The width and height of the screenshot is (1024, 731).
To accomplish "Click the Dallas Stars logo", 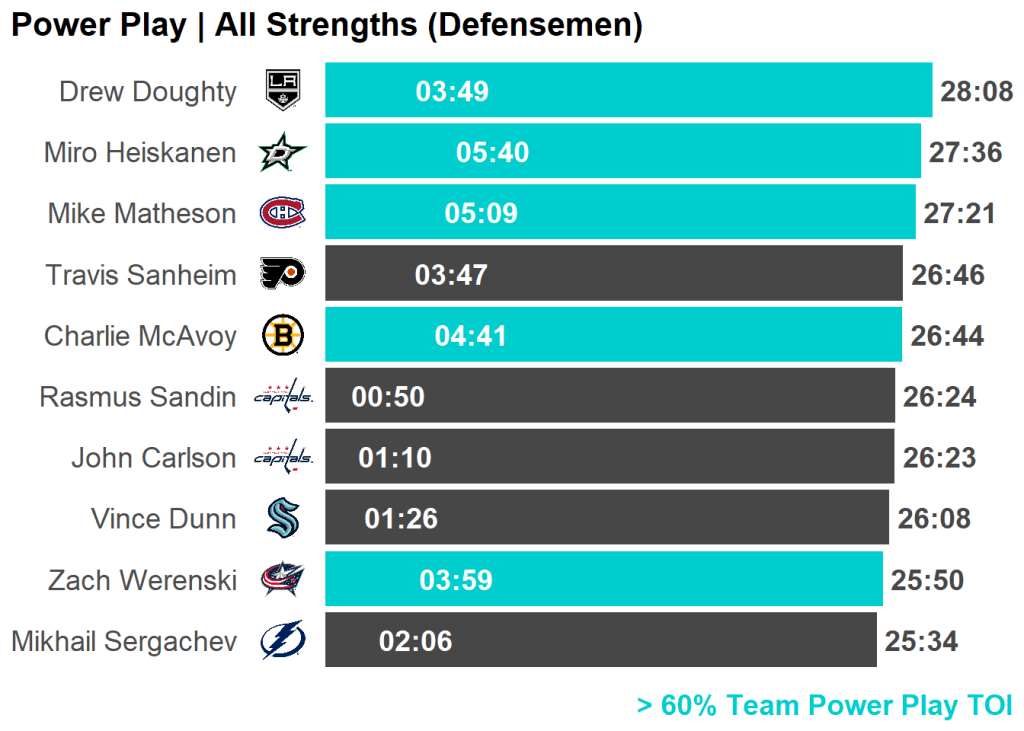I will tap(282, 152).
